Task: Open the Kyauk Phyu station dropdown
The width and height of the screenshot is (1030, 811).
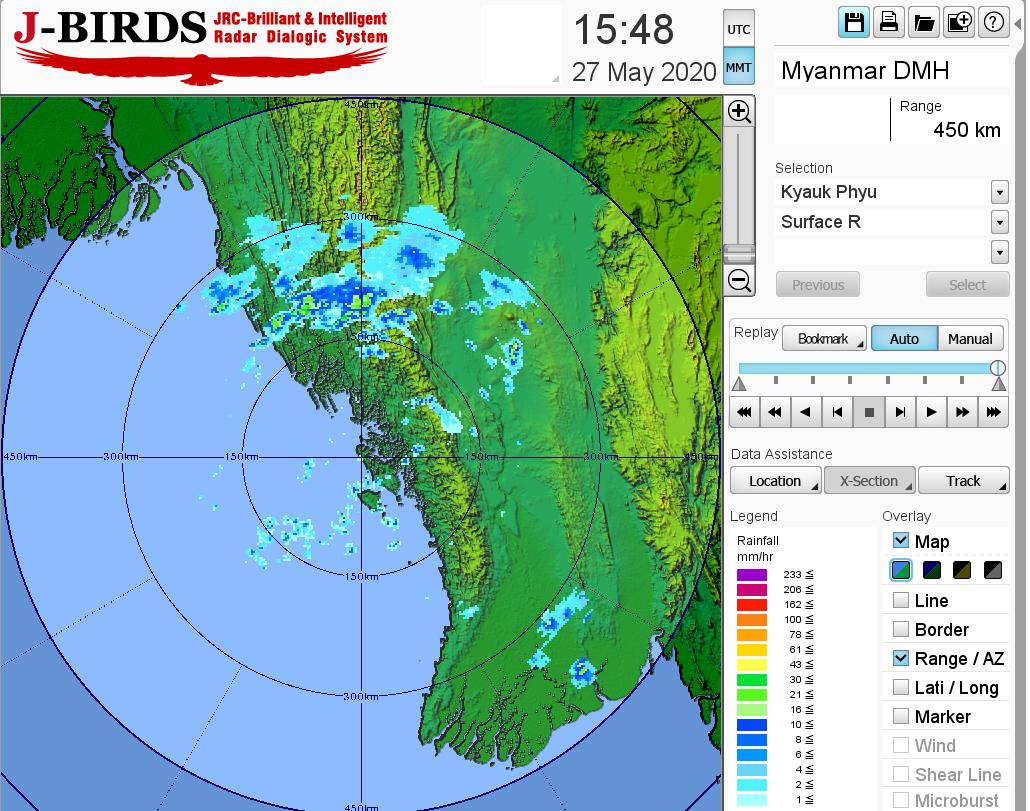Action: pyautogui.click(x=999, y=192)
